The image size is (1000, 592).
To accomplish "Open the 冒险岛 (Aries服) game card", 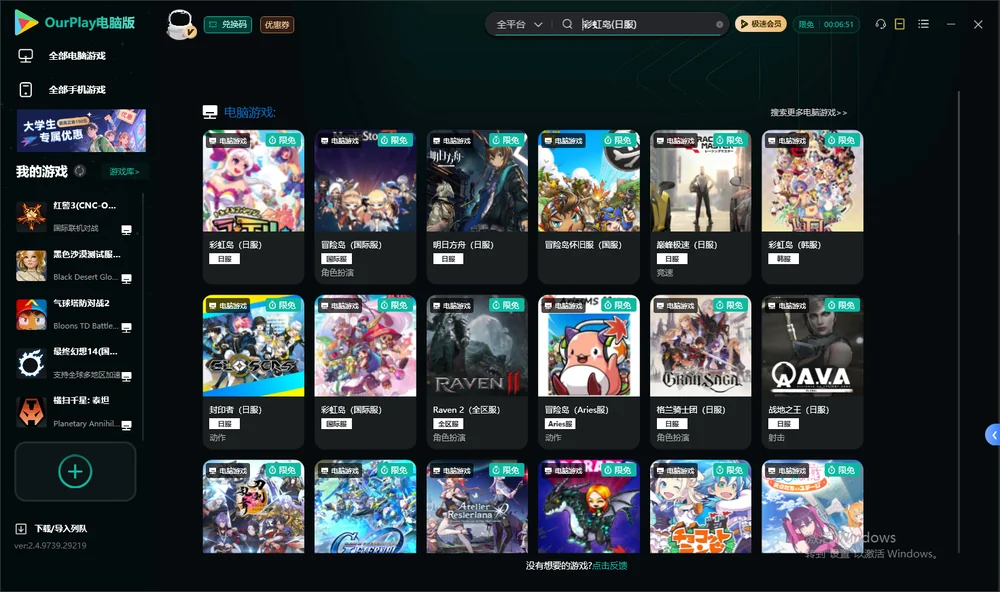I will click(x=589, y=371).
